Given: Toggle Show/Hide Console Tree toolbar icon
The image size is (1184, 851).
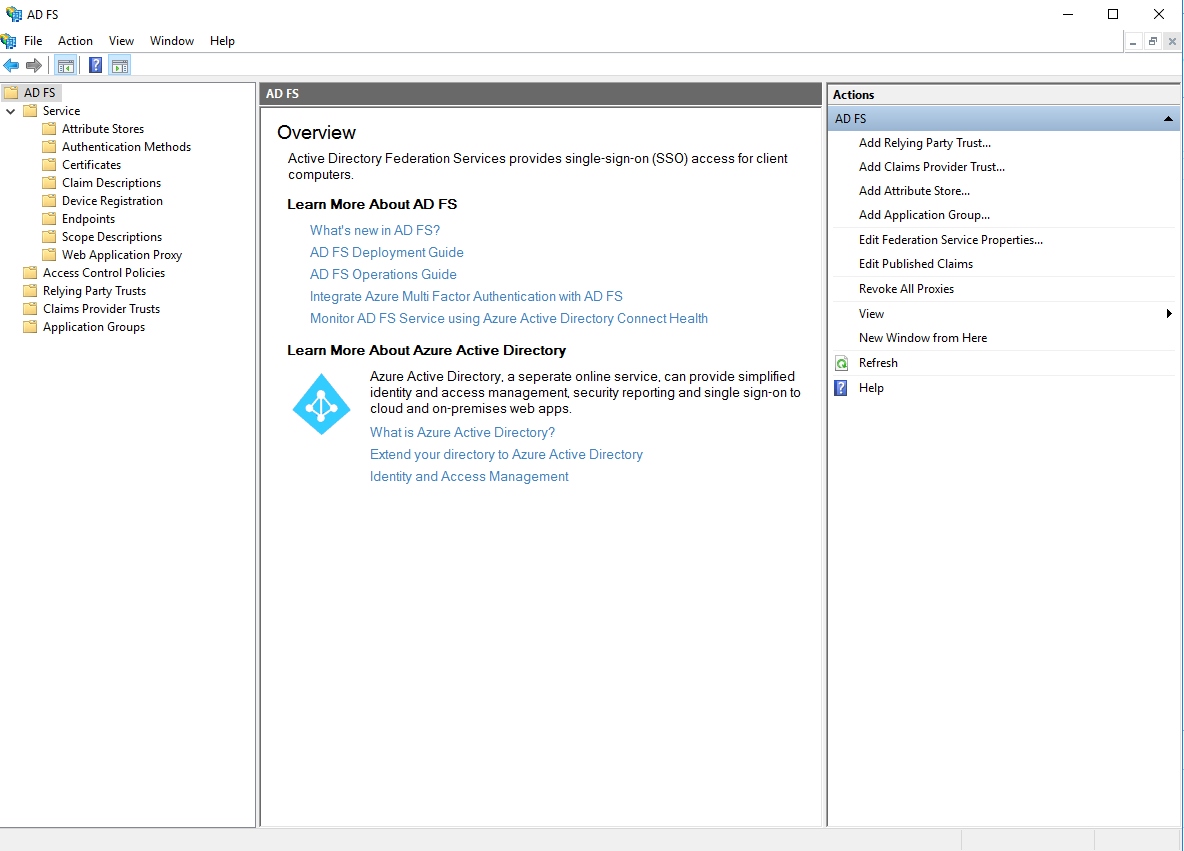Looking at the screenshot, I should (x=66, y=66).
